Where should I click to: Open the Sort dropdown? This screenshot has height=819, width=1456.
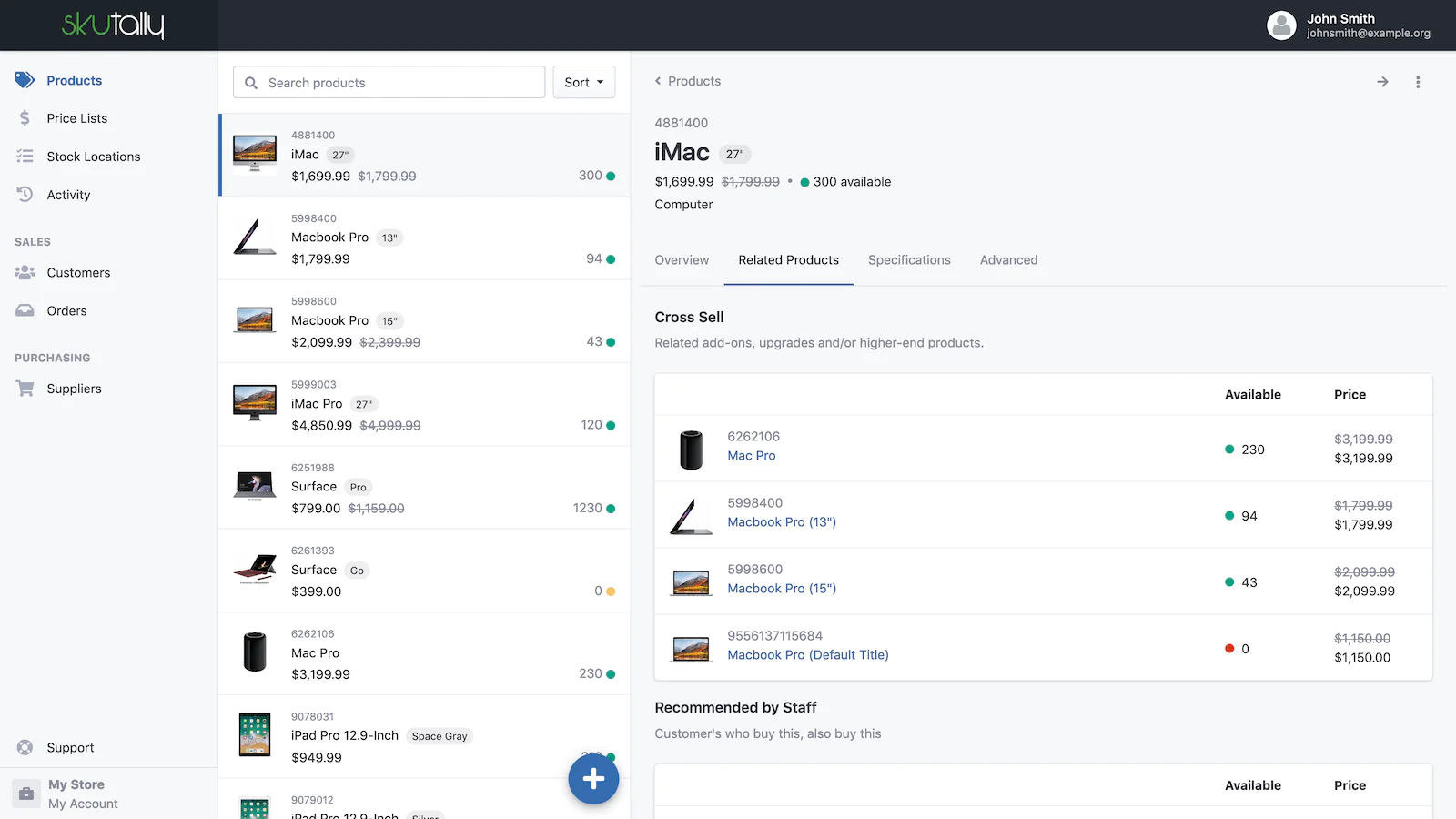[584, 82]
